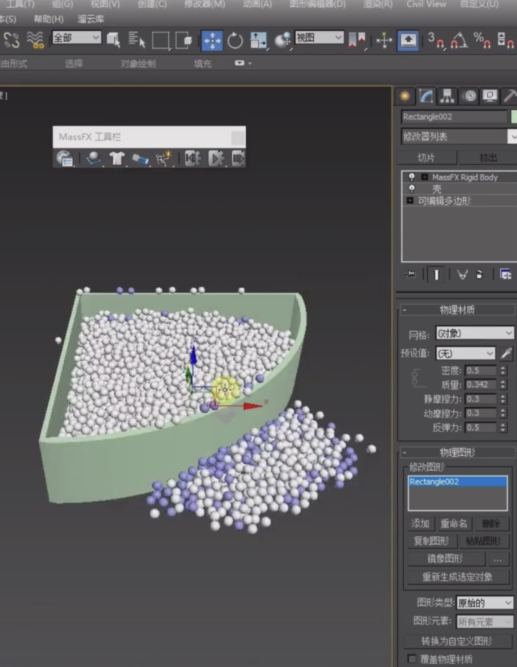The height and width of the screenshot is (667, 517).
Task: Click the object color swatch beside Rectangle002
Action: 514,117
